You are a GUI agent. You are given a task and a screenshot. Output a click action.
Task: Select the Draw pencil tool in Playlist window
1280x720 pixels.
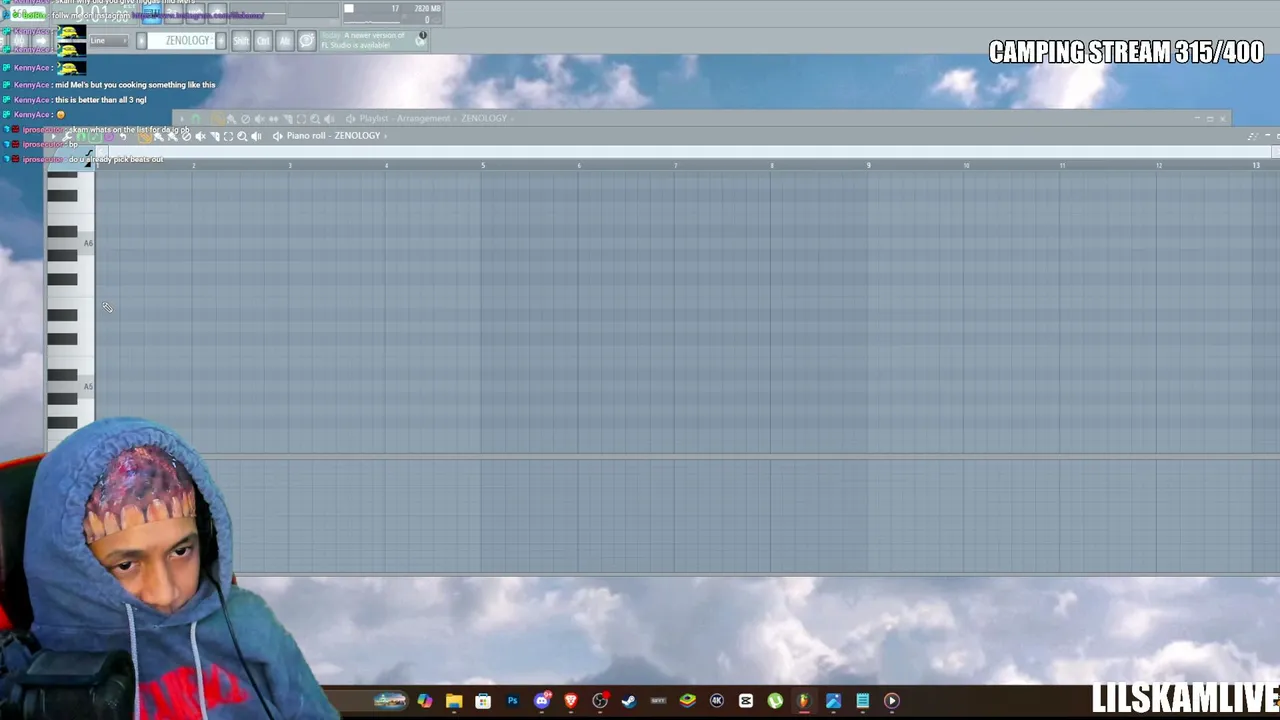217,119
